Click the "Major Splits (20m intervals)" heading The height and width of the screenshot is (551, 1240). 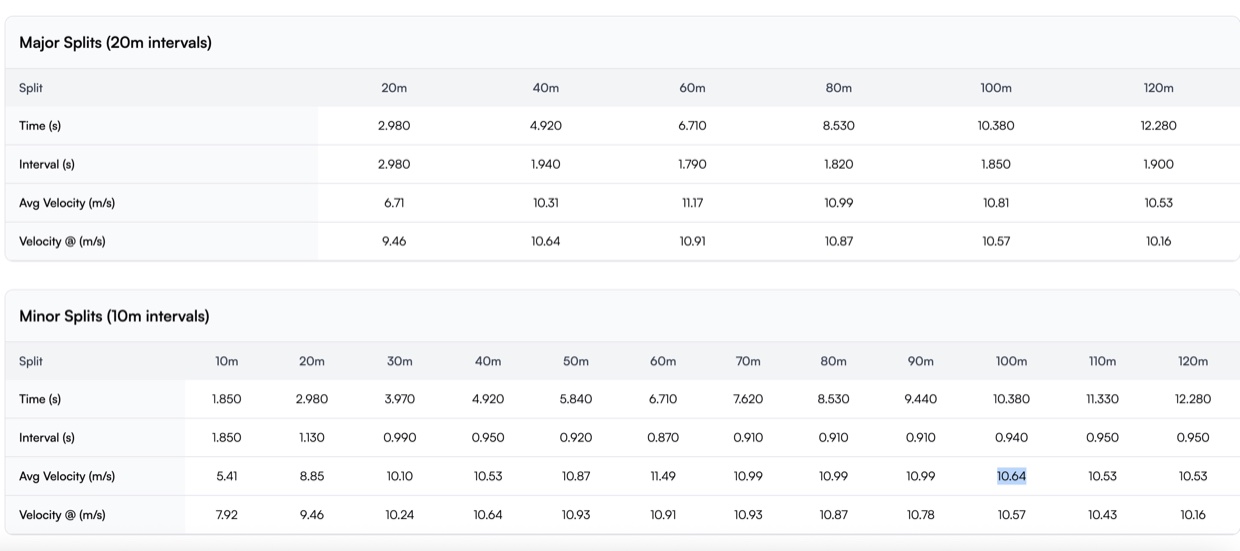pyautogui.click(x=115, y=43)
